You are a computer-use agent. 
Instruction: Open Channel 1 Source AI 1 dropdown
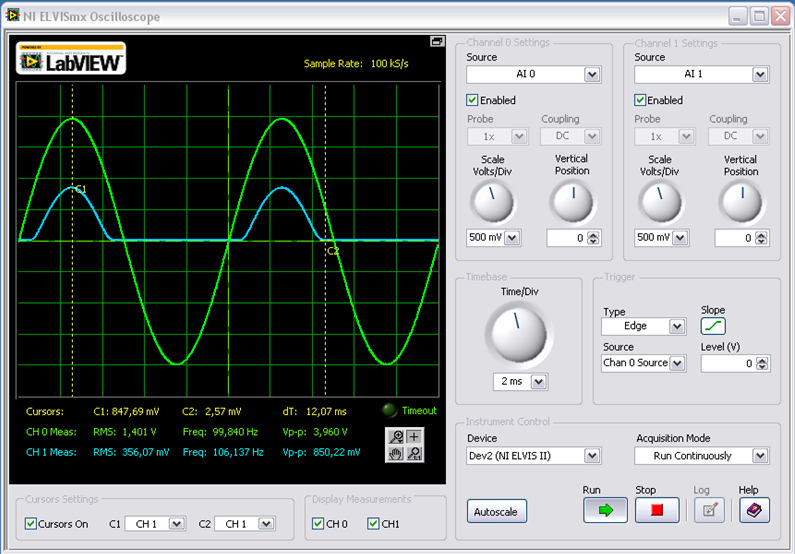pos(760,75)
